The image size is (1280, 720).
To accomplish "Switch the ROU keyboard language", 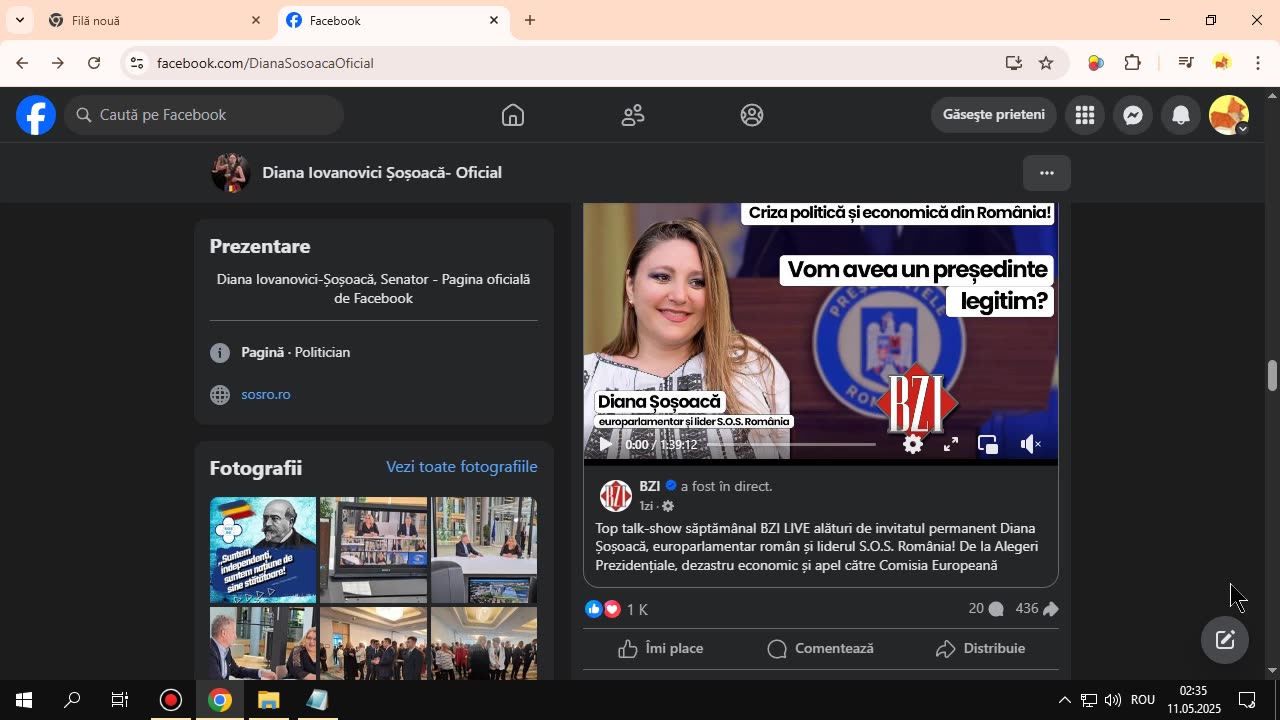I will tap(1143, 700).
